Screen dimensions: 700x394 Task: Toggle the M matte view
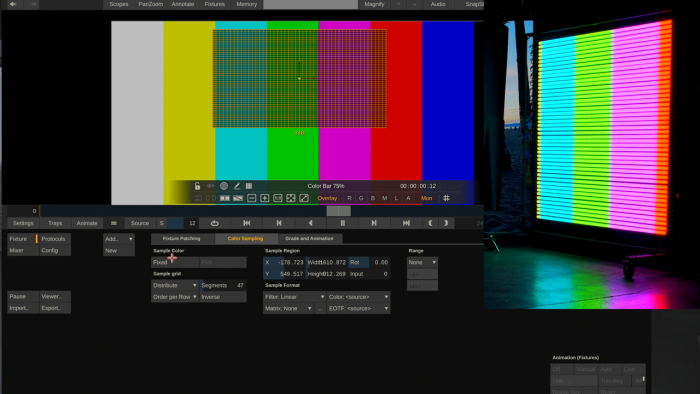[x=384, y=198]
